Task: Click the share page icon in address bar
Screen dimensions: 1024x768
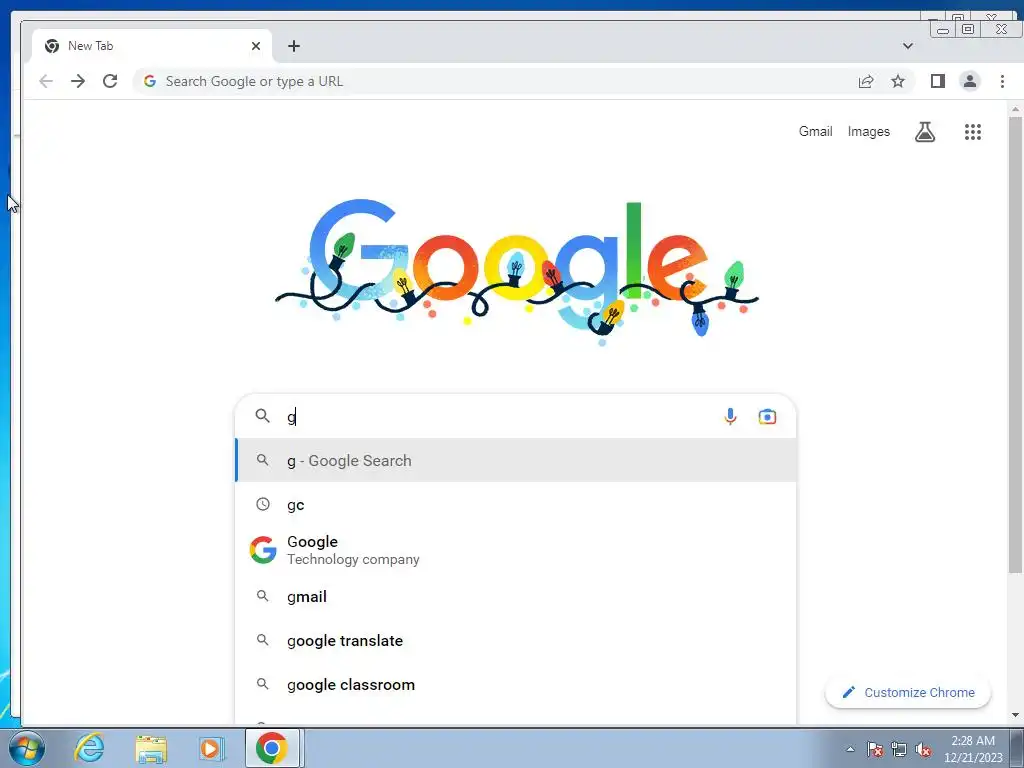Action: pyautogui.click(x=866, y=81)
